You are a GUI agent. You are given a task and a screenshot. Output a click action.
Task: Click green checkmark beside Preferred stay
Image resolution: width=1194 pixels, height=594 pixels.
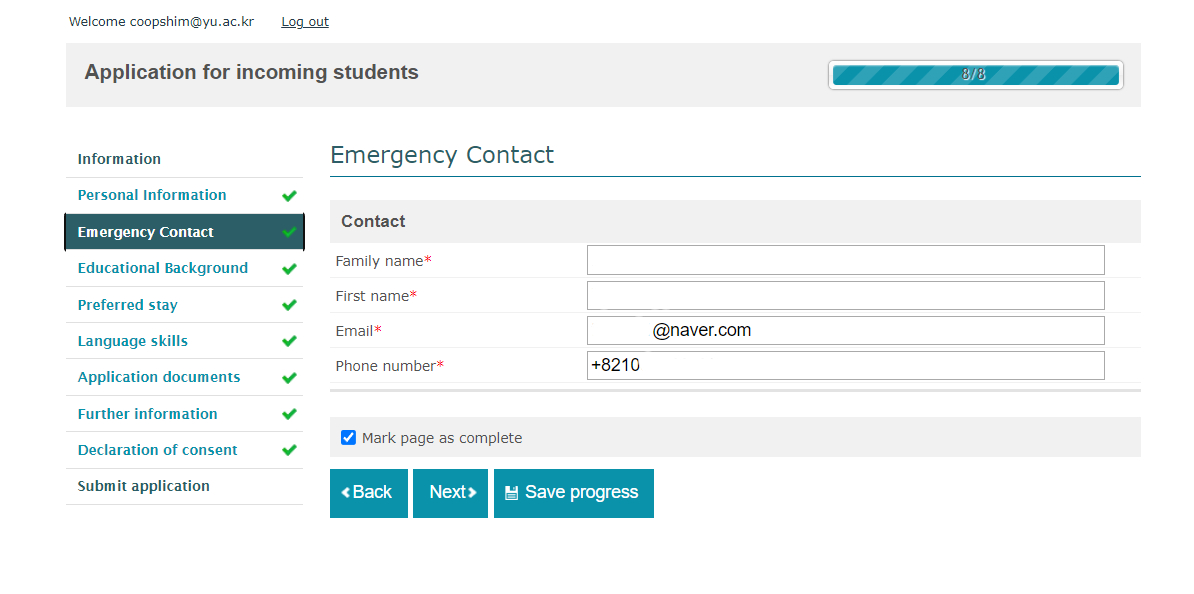pyautogui.click(x=290, y=305)
